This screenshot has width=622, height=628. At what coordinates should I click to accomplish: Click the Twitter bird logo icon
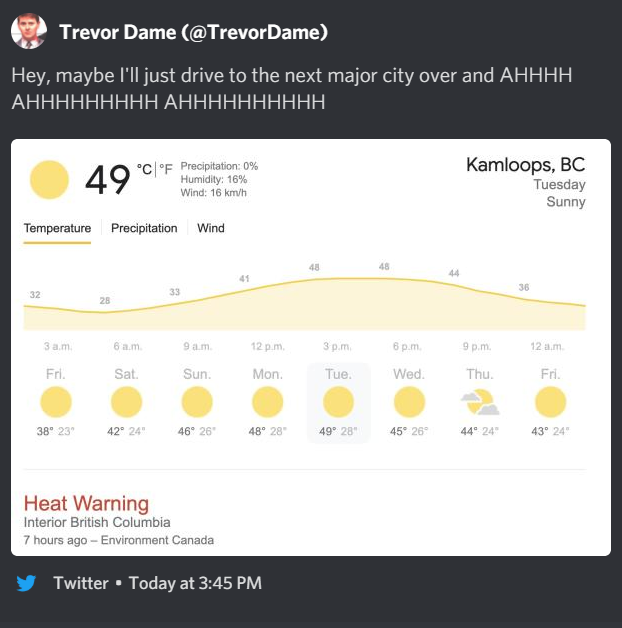[x=26, y=583]
